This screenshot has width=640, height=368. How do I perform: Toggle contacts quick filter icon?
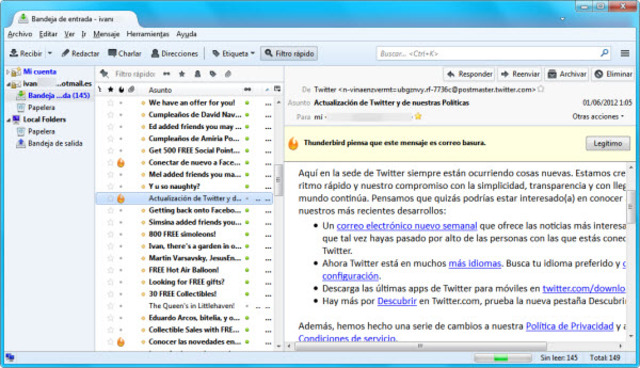pos(198,74)
